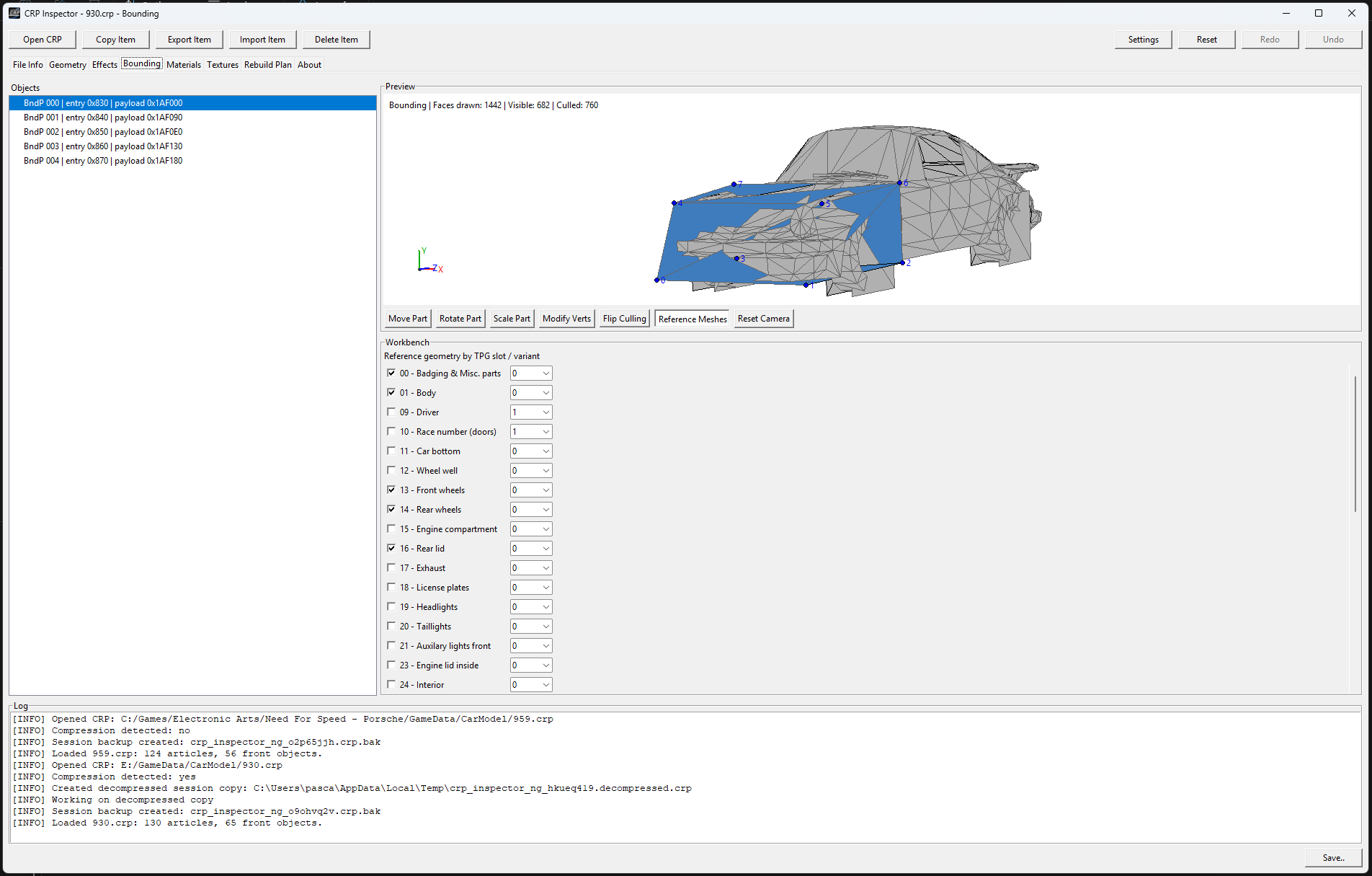Click vertex handle 6 in the preview

pos(899,183)
